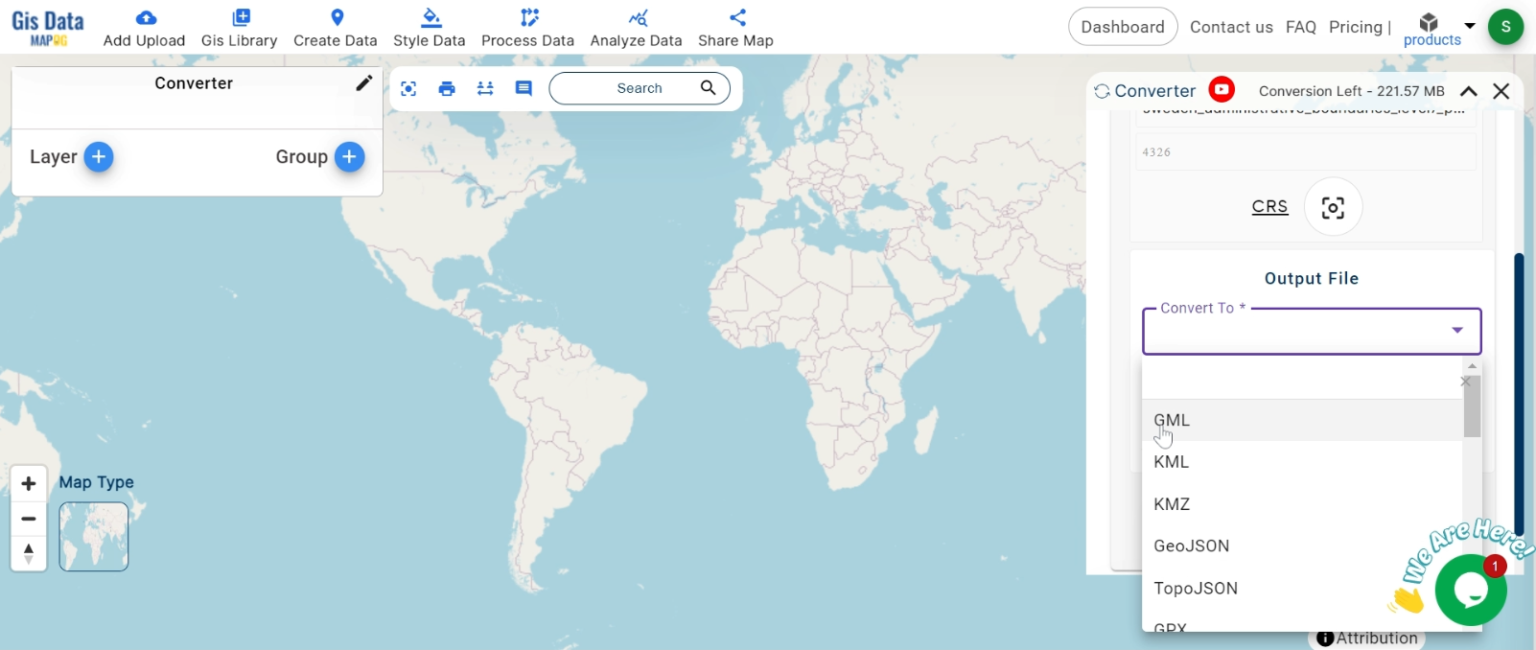
Task: Select the Create Data tool
Action: [335, 27]
